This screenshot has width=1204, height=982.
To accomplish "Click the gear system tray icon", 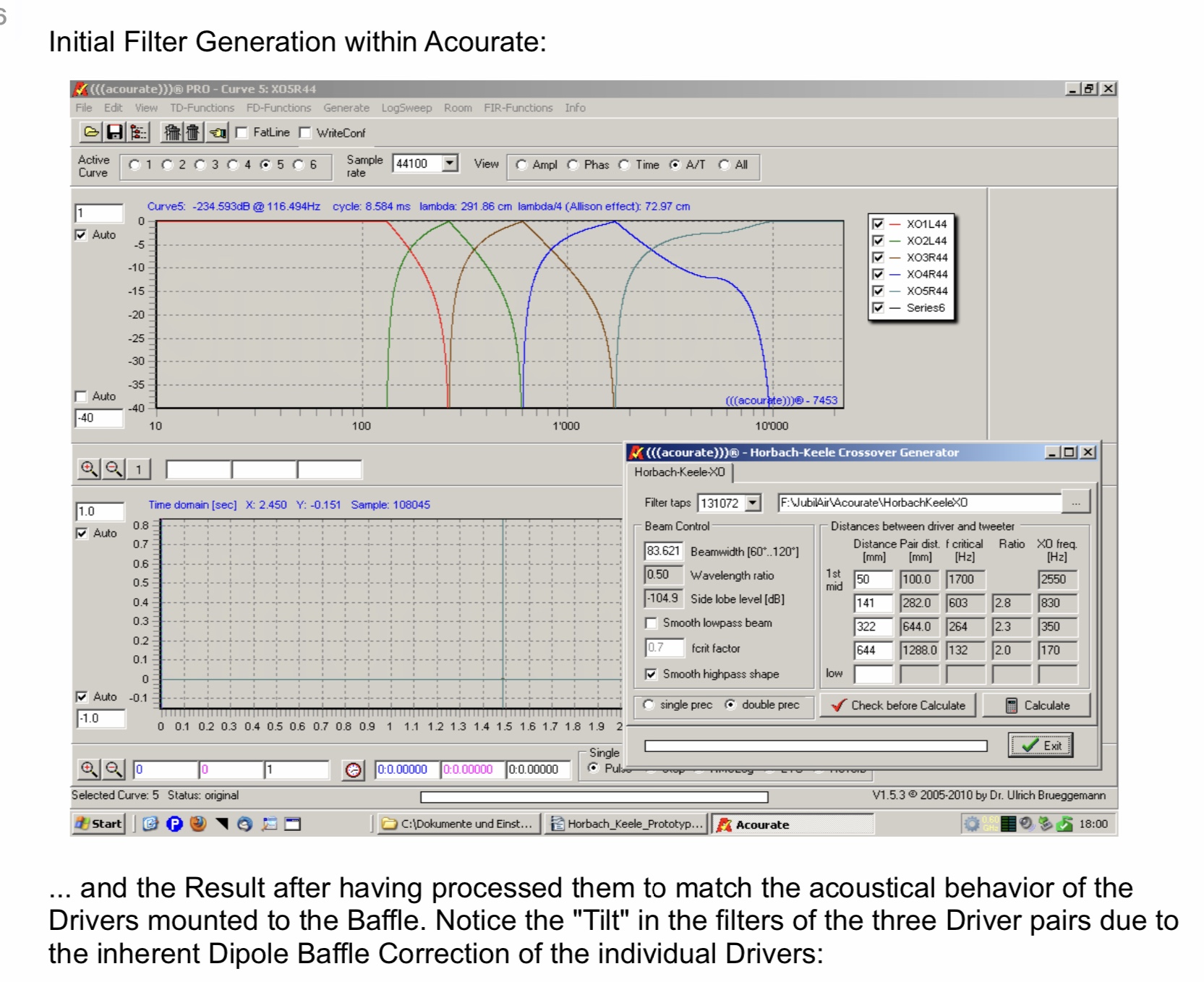I will pyautogui.click(x=972, y=824).
